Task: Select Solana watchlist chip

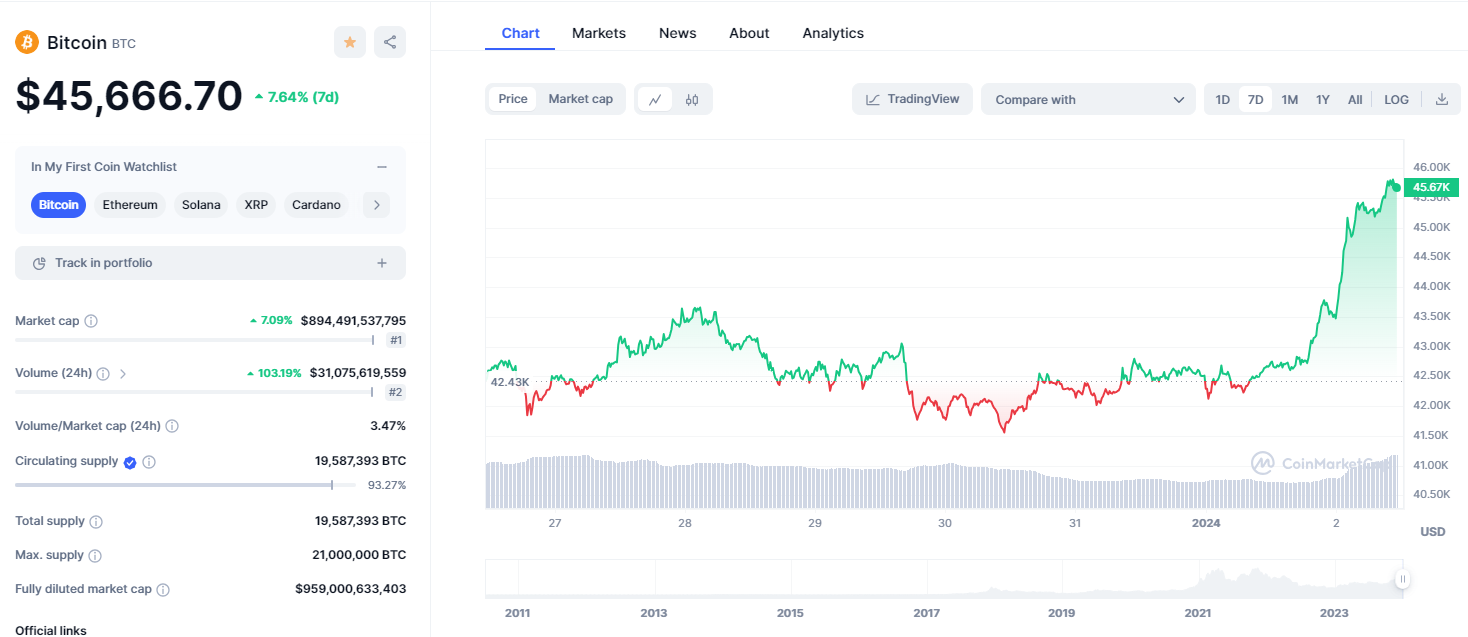Action: click(201, 205)
